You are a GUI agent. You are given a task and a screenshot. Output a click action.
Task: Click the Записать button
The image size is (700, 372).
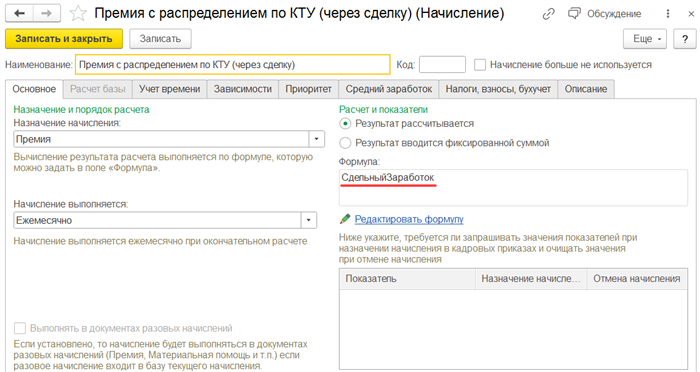pos(160,39)
